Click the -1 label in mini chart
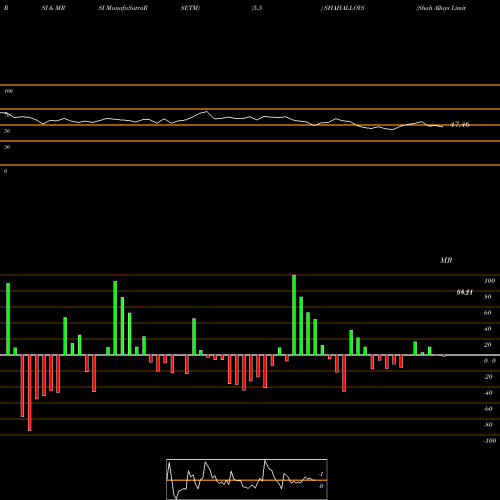This screenshot has width=500, height=500. pyautogui.click(x=321, y=474)
